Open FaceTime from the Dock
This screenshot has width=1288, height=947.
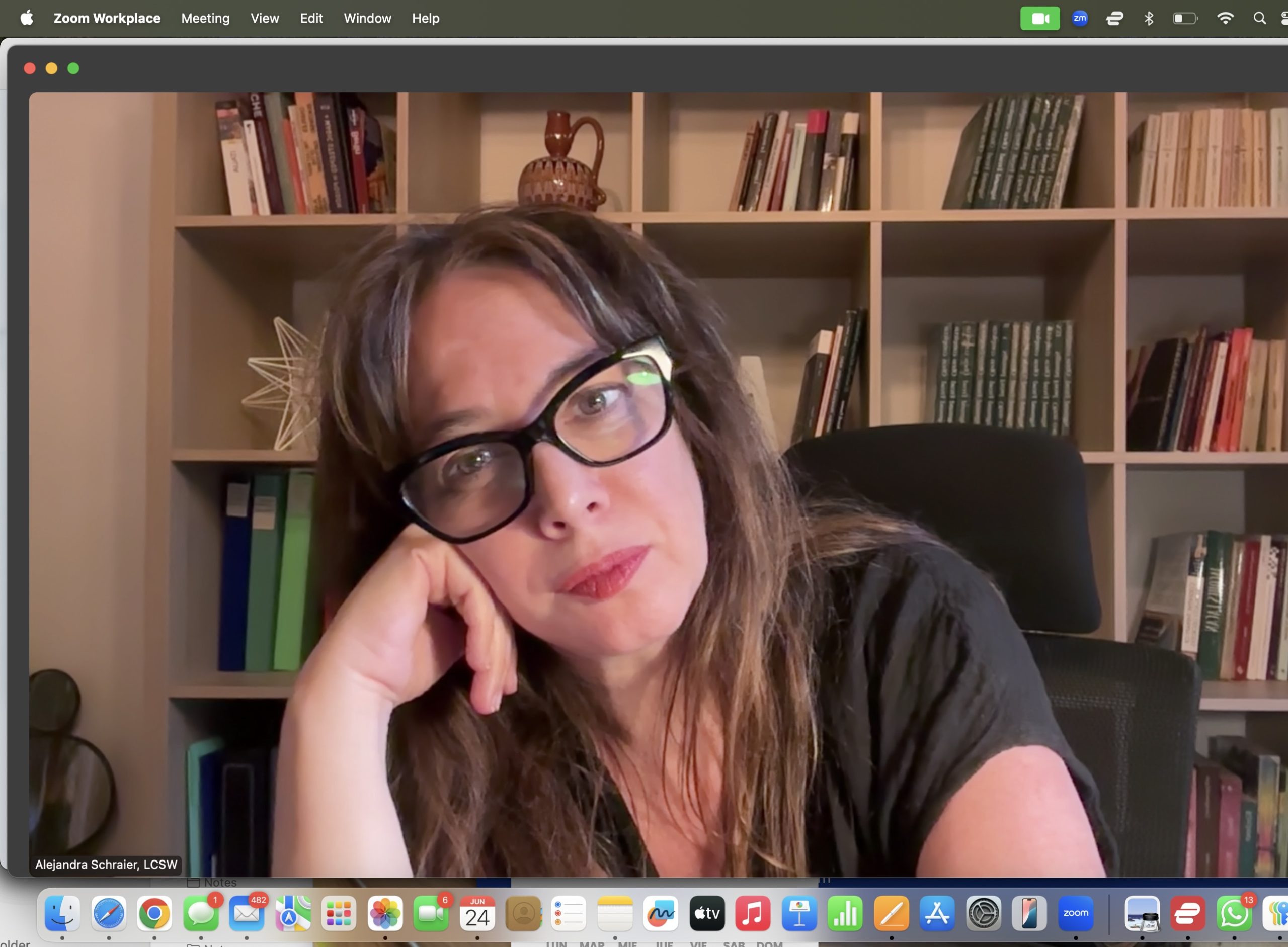point(431,913)
